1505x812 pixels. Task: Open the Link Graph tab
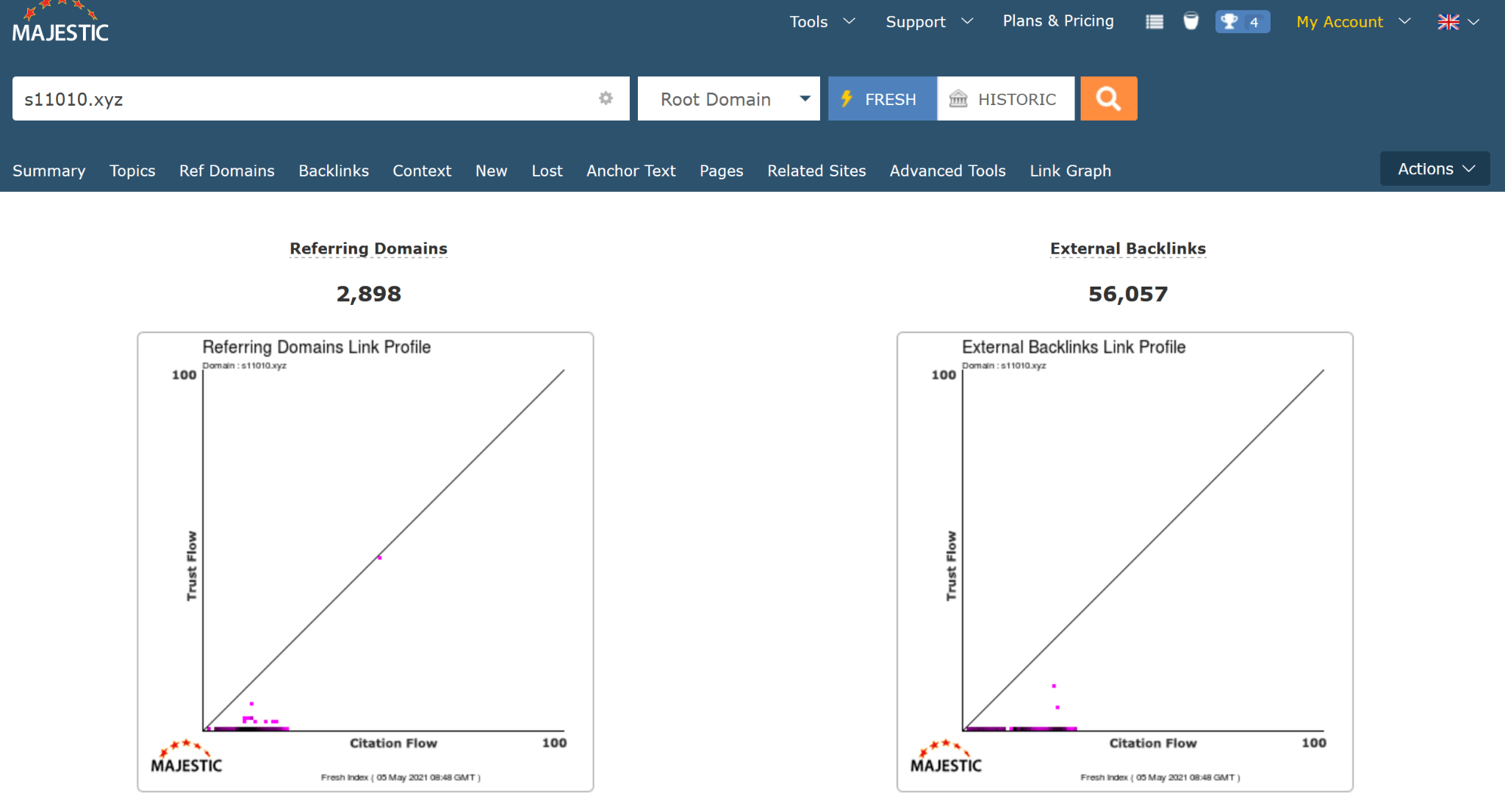(x=1070, y=170)
